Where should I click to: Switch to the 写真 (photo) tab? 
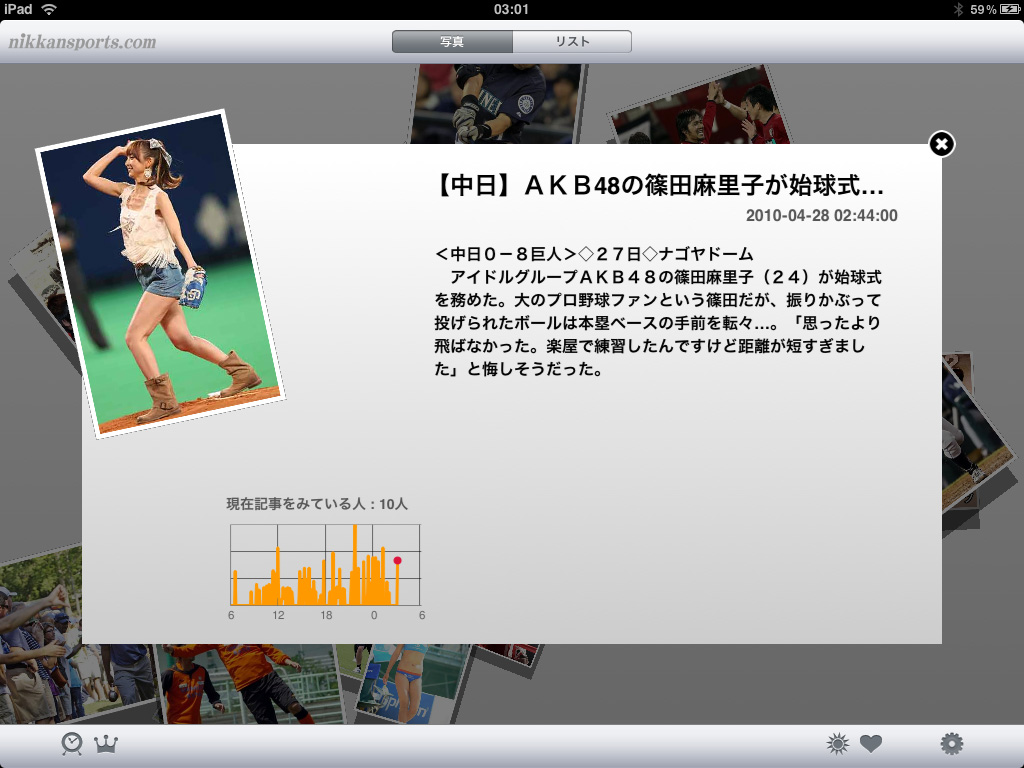(x=452, y=42)
